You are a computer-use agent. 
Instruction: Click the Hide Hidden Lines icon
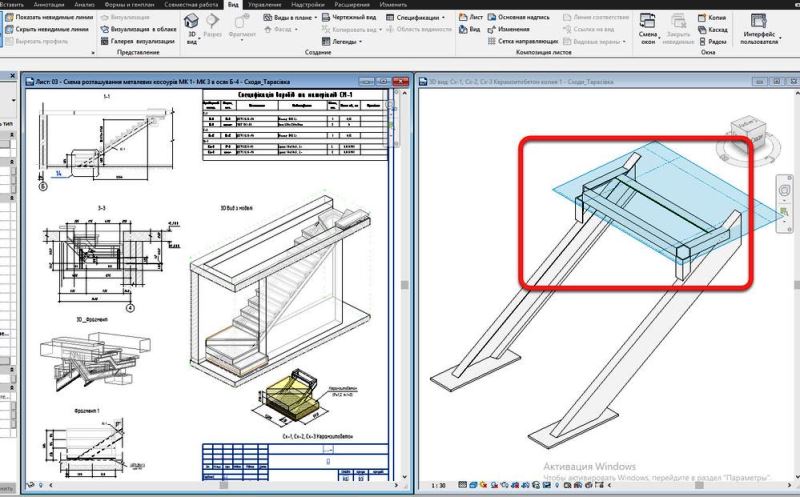click(9, 29)
